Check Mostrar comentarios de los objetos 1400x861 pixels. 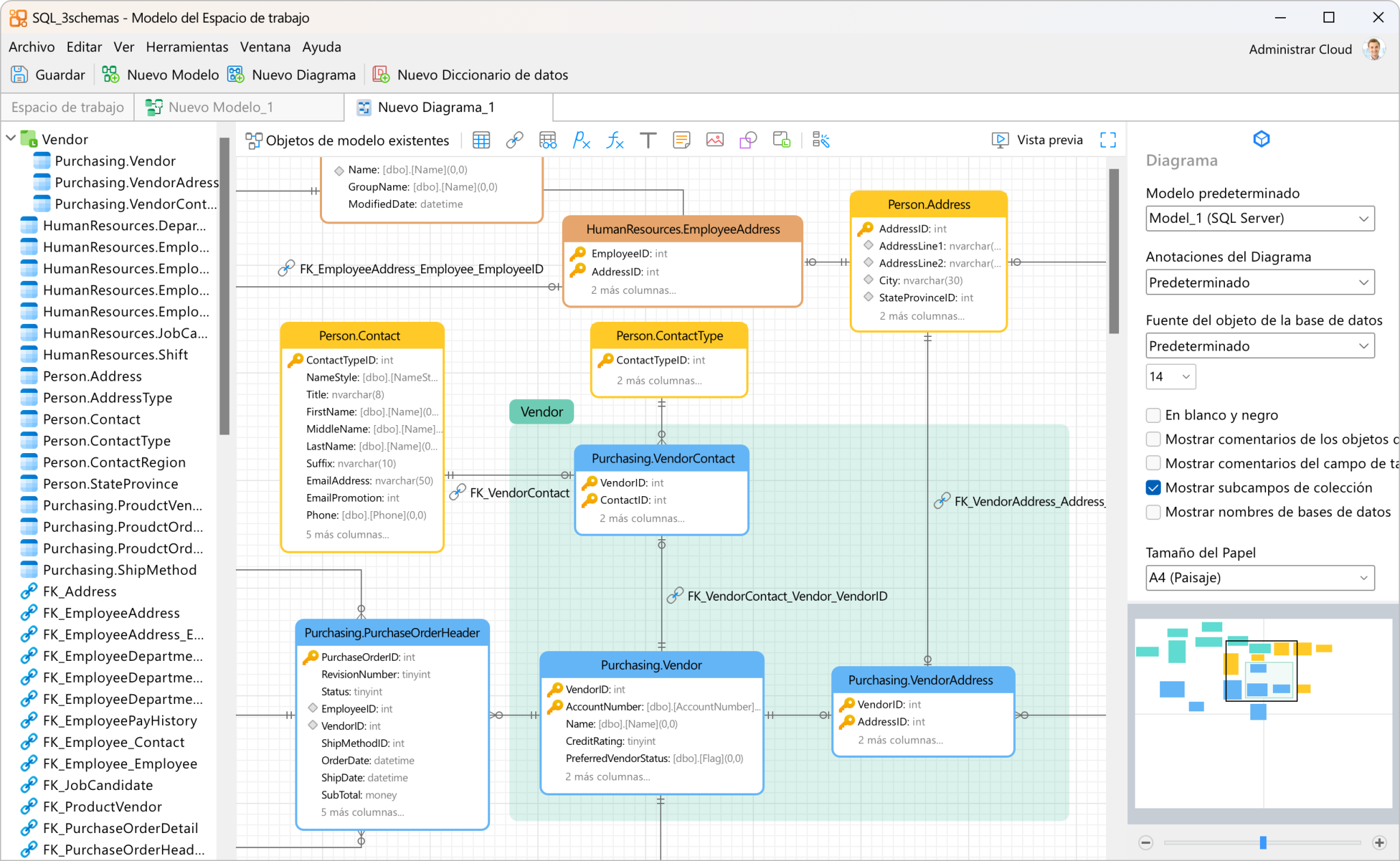point(1153,439)
